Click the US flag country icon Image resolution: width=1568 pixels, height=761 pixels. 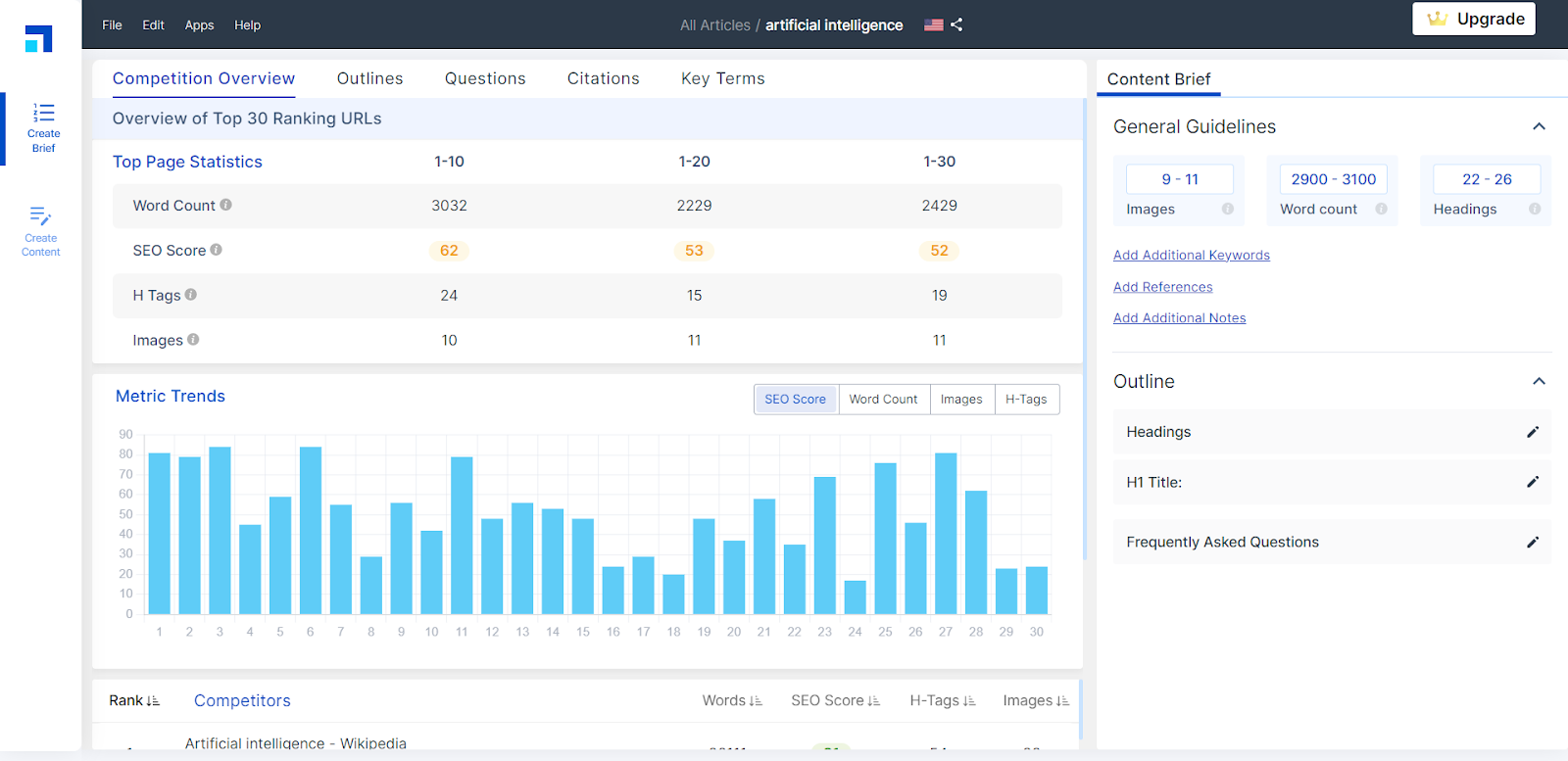933,24
